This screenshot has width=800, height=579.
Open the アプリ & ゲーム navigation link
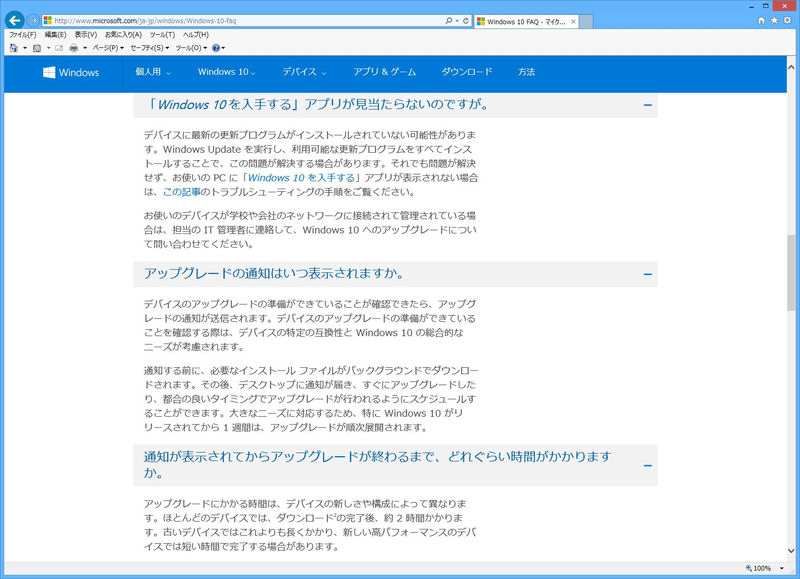point(385,72)
